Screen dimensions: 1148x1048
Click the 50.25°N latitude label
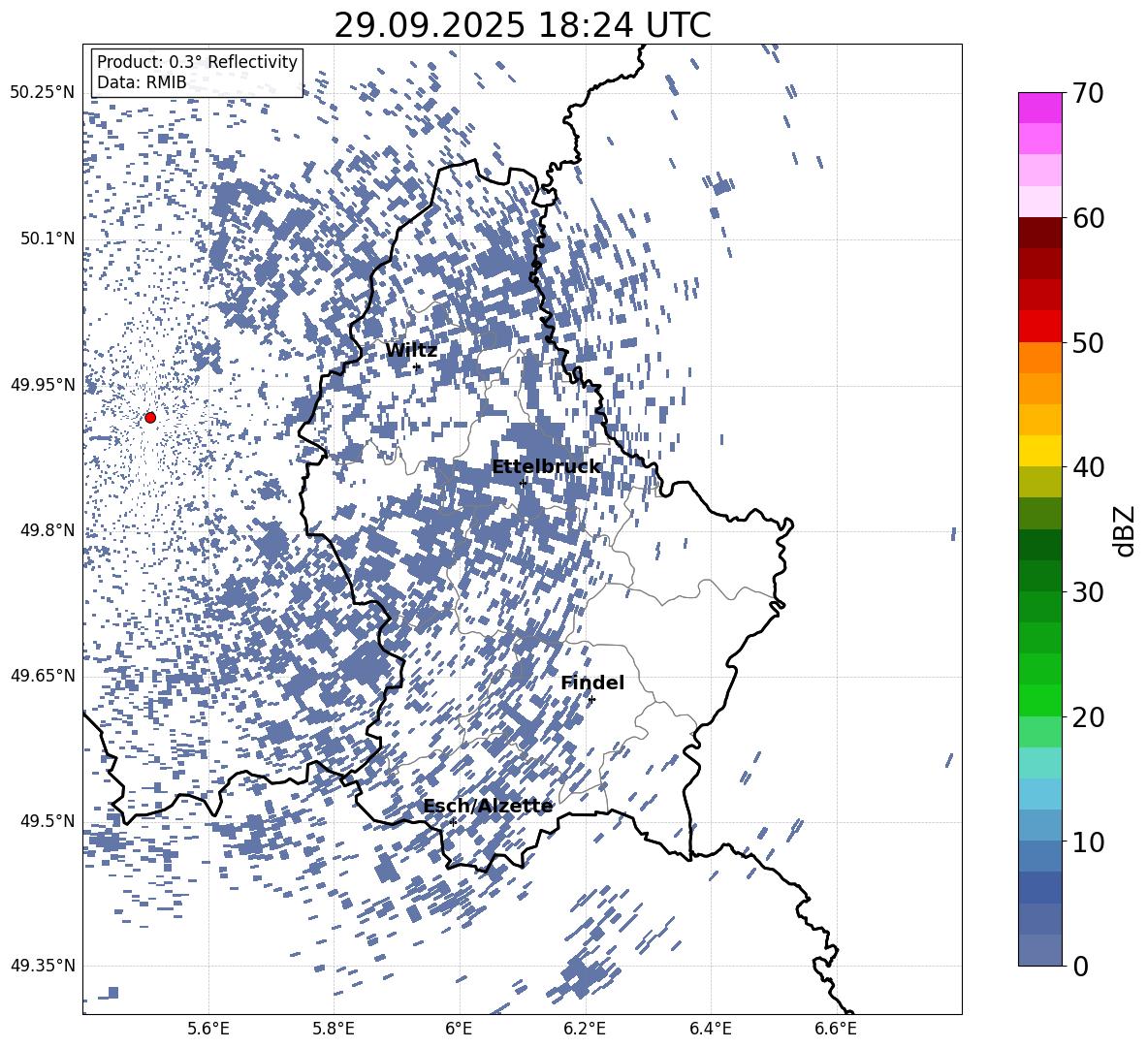pyautogui.click(x=43, y=92)
